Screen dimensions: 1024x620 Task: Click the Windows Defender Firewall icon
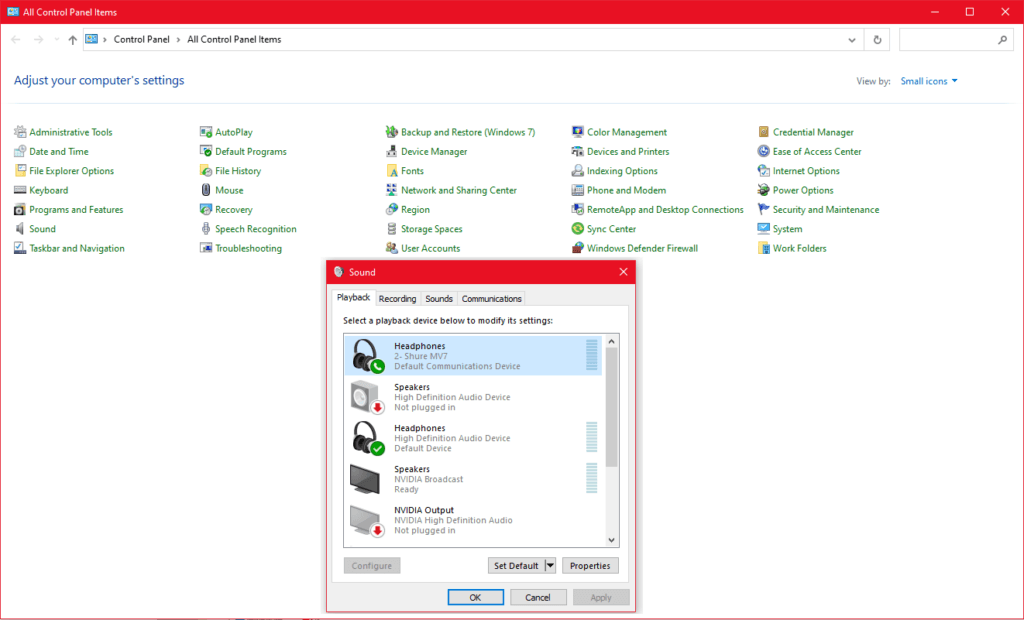click(x=578, y=248)
